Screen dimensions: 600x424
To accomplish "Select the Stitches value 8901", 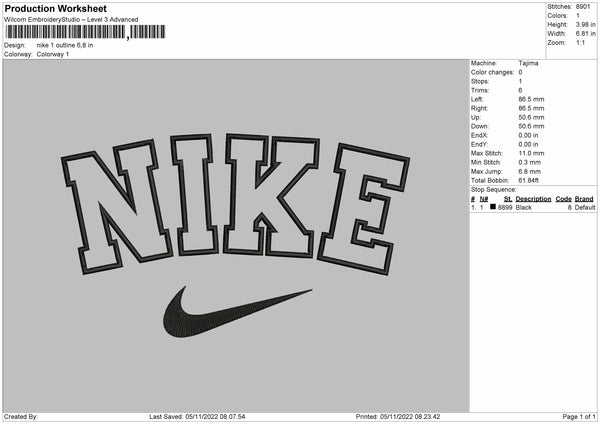I will point(583,7).
